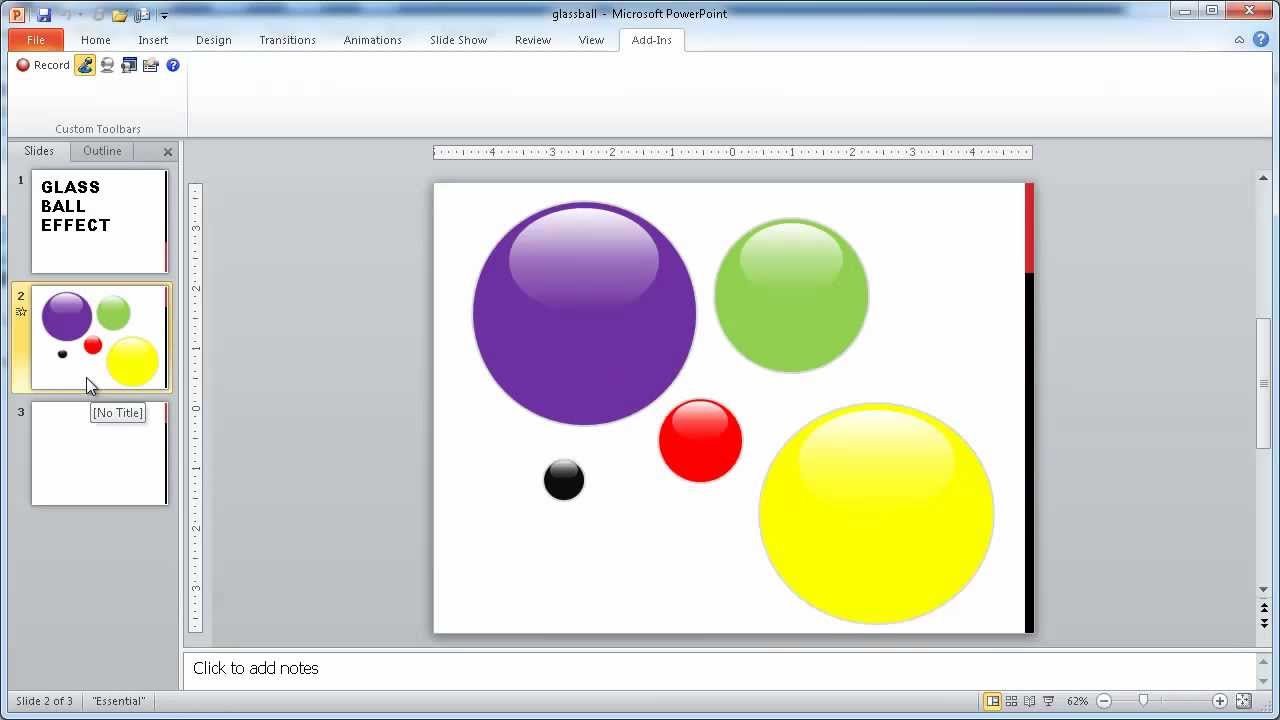Click the webcam icon in Custom Toolbars
The height and width of the screenshot is (720, 1280).
point(107,65)
